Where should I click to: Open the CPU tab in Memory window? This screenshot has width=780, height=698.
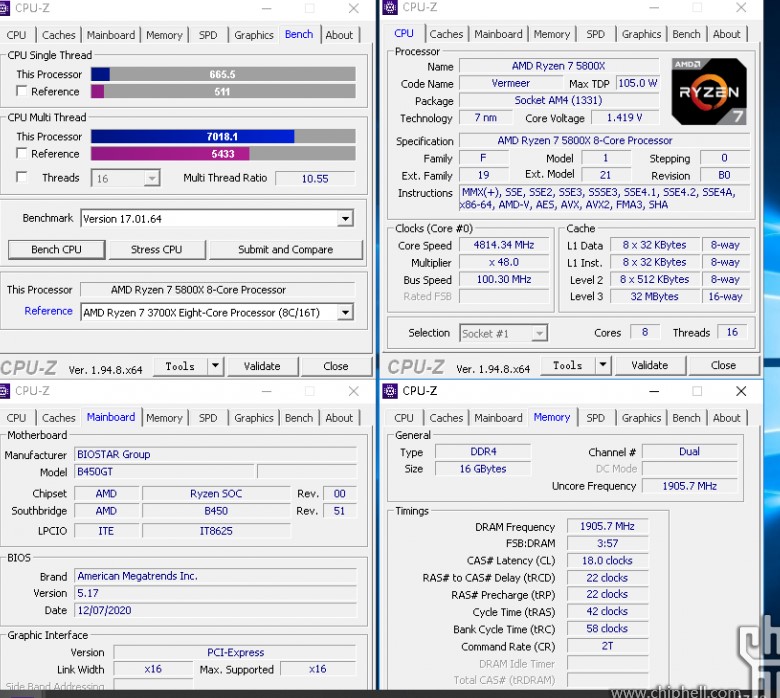tap(403, 418)
